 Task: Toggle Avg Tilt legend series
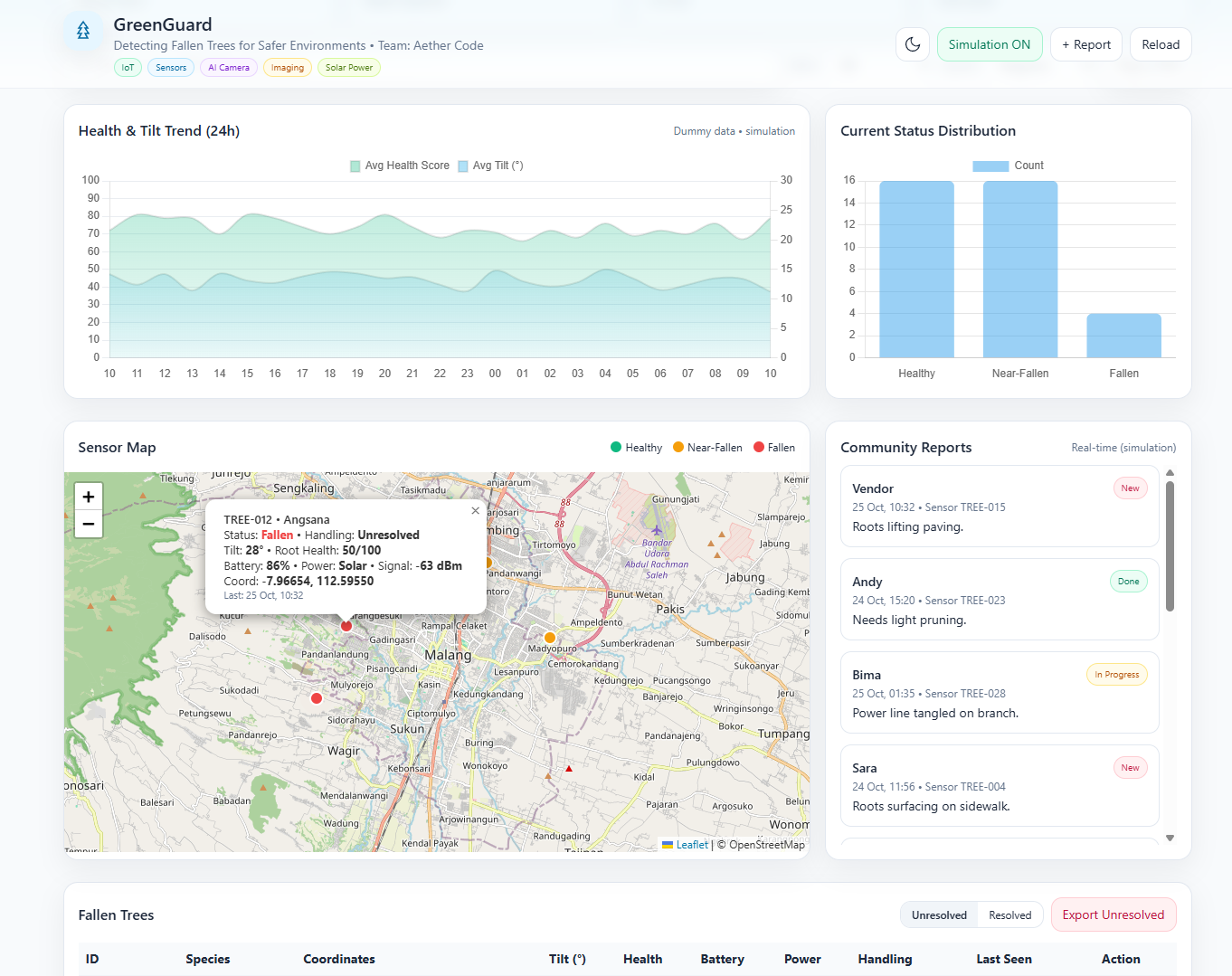[x=490, y=166]
